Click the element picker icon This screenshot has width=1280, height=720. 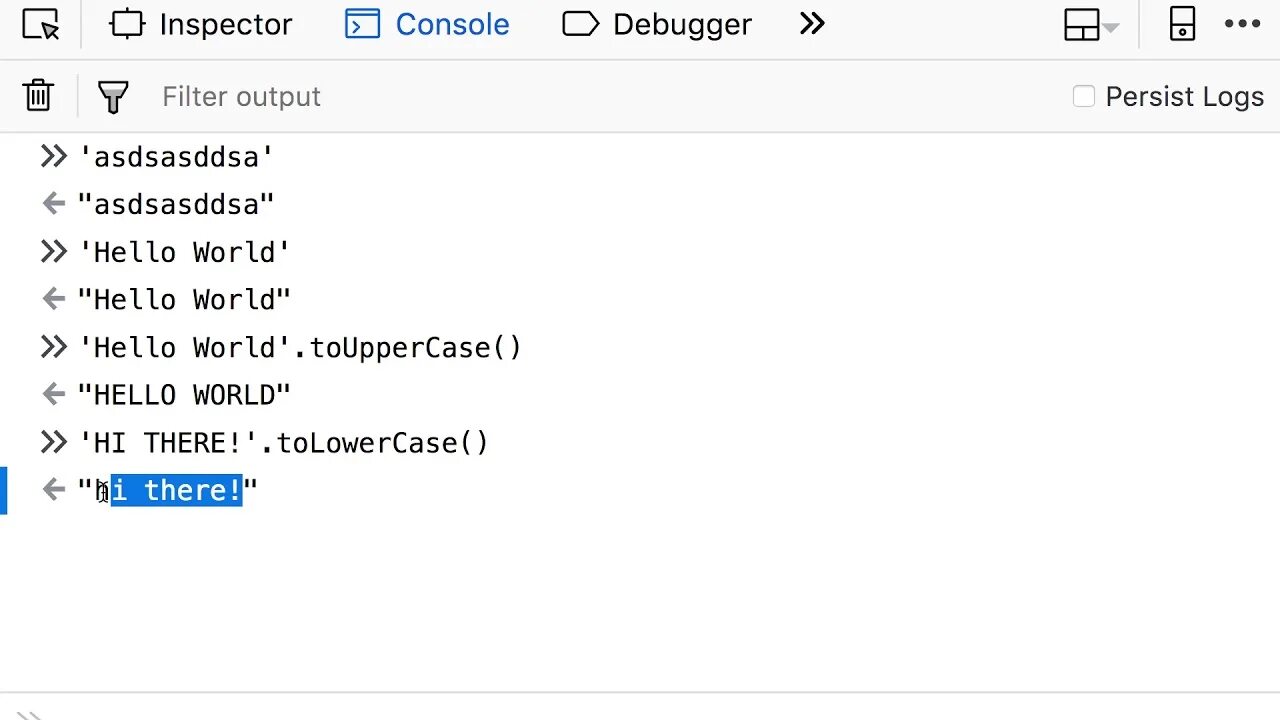point(41,25)
